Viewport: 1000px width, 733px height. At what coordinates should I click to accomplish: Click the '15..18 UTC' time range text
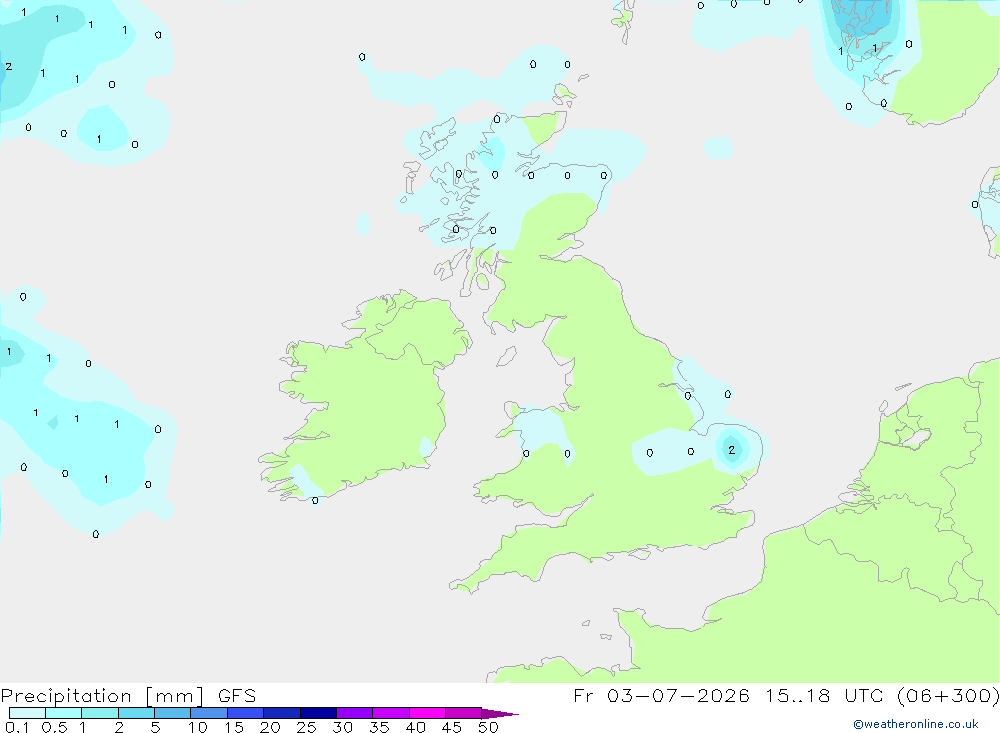824,695
